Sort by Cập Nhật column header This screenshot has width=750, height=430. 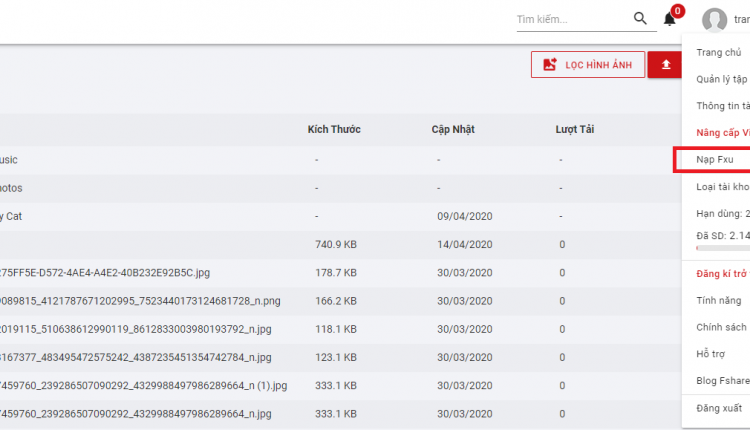[452, 130]
